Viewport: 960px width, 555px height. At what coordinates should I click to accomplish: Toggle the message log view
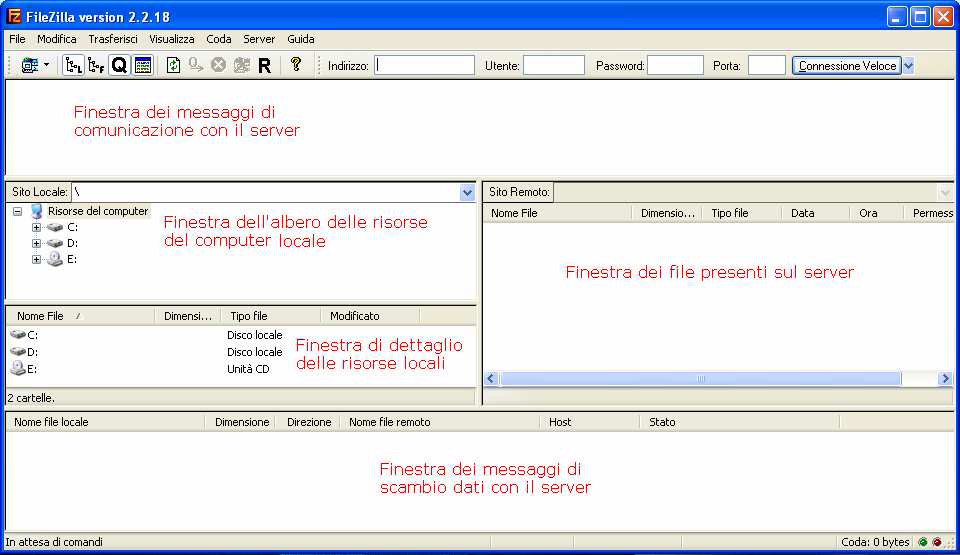(x=143, y=65)
